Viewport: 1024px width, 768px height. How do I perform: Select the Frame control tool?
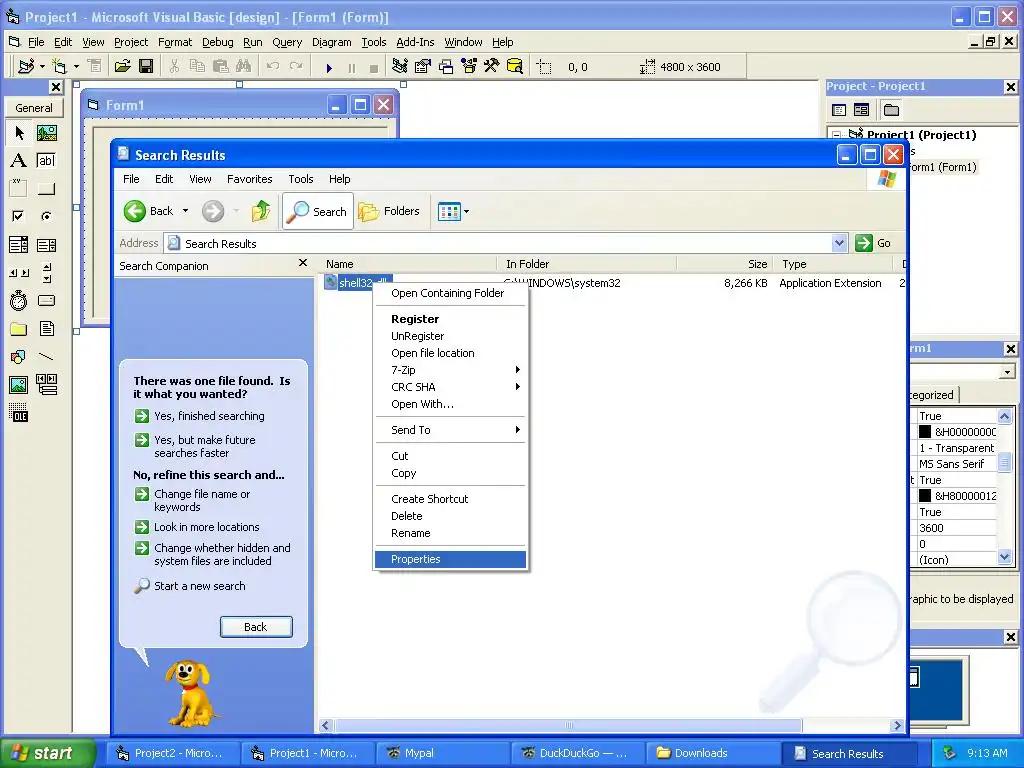pyautogui.click(x=19, y=189)
